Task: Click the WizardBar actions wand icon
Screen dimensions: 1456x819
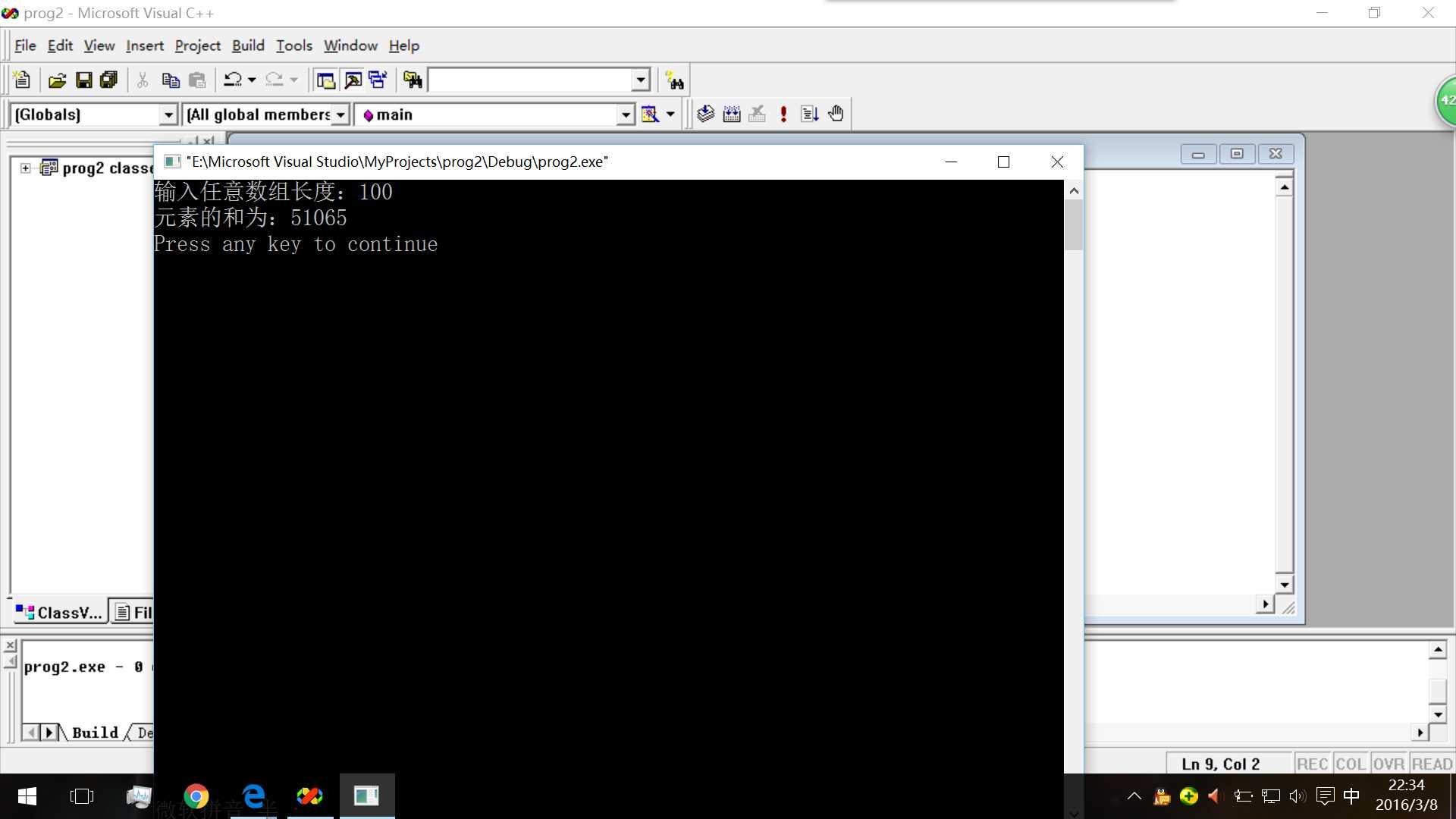Action: (x=650, y=114)
